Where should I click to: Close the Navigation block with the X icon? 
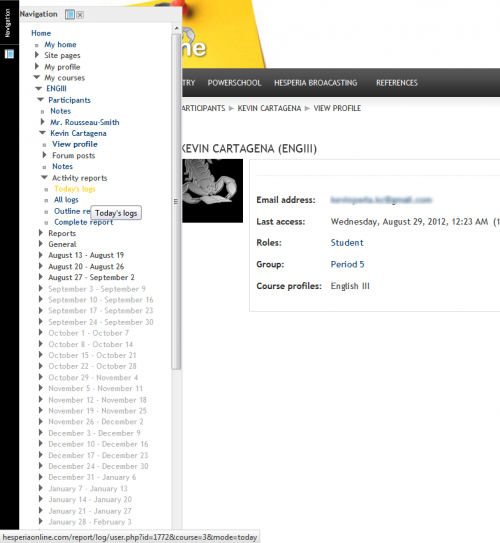click(80, 15)
